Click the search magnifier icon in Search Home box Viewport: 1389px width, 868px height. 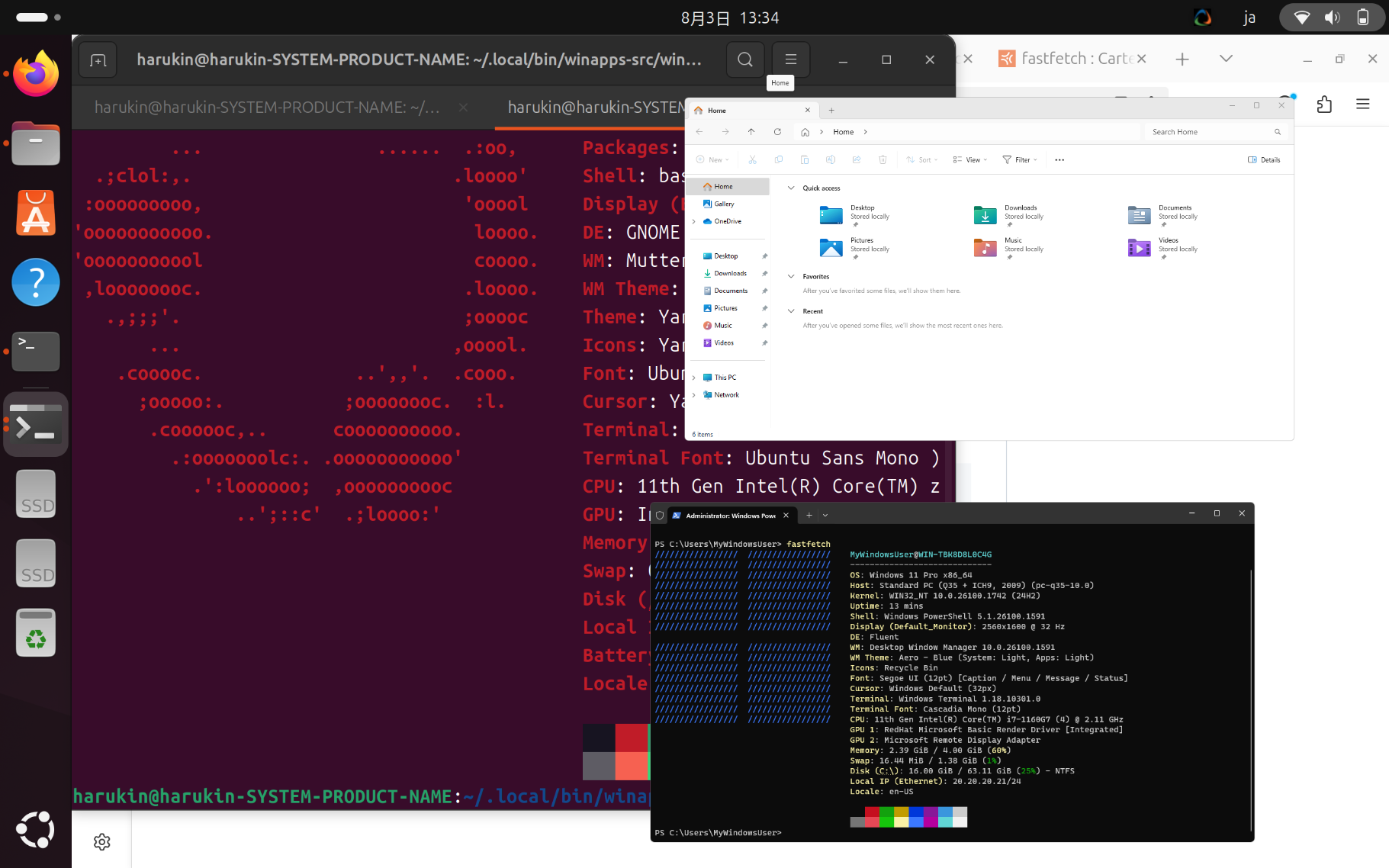coord(1278,132)
